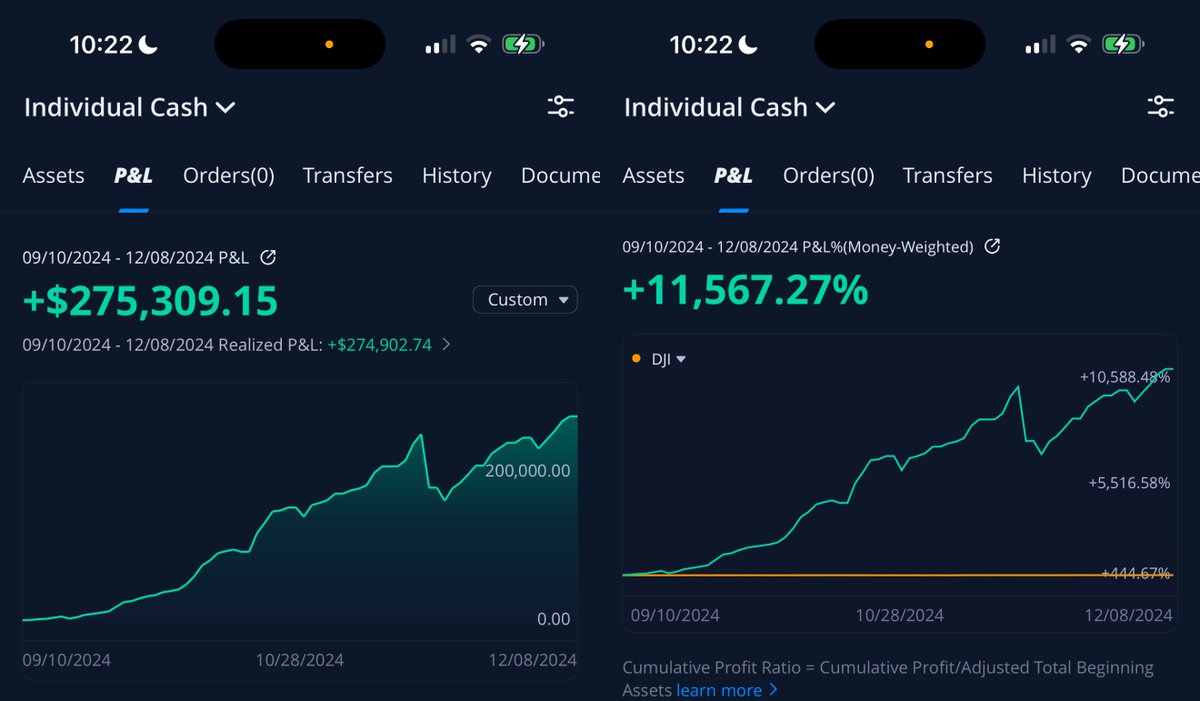This screenshot has width=1200, height=701.
Task: Expand Realized P&L details chevron
Action: pyautogui.click(x=446, y=345)
